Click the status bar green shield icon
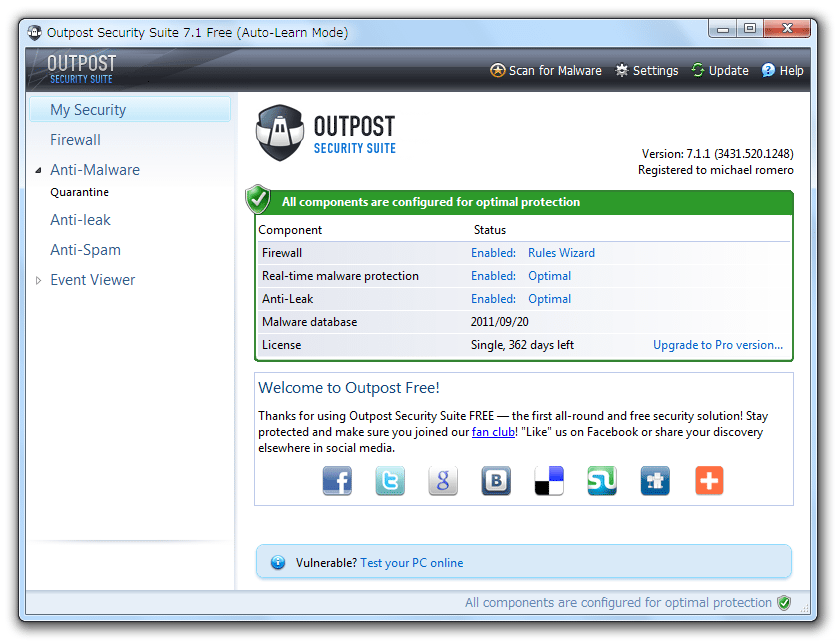The height and width of the screenshot is (642, 839). click(784, 603)
